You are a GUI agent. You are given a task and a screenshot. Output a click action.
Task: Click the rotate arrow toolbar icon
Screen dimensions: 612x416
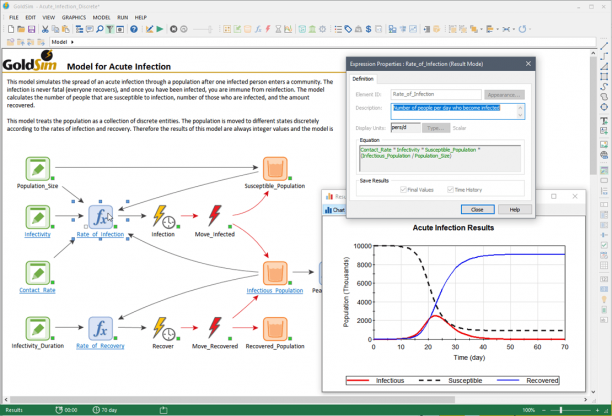point(522,29)
